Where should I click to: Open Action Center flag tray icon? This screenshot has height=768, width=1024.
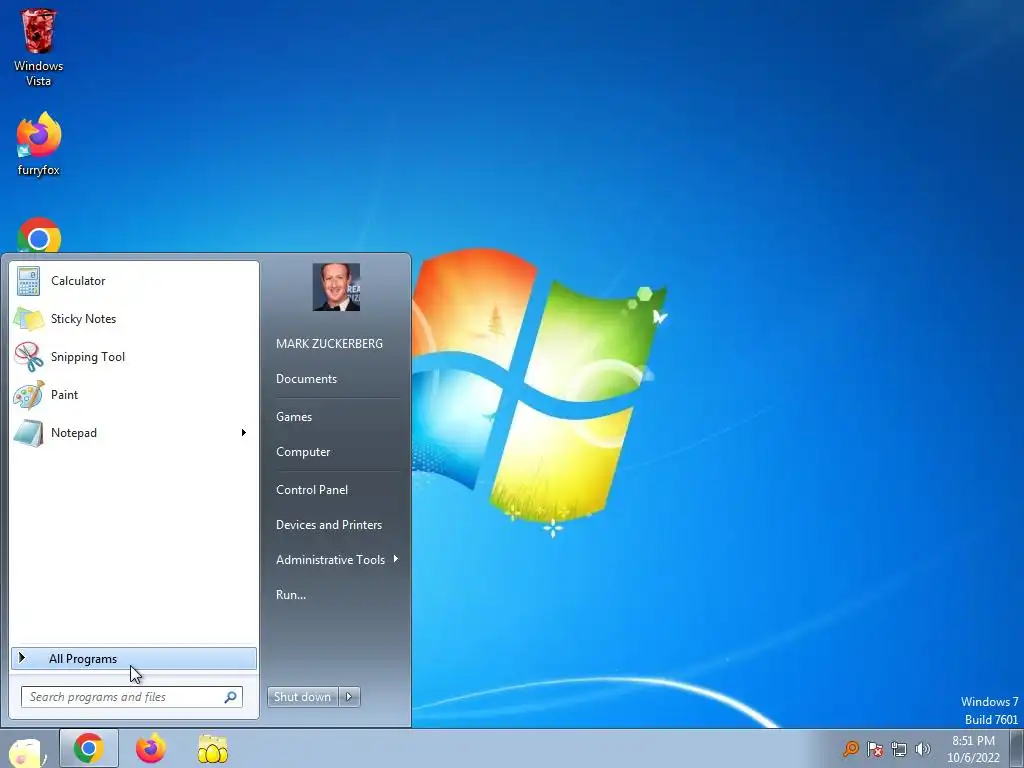[875, 748]
